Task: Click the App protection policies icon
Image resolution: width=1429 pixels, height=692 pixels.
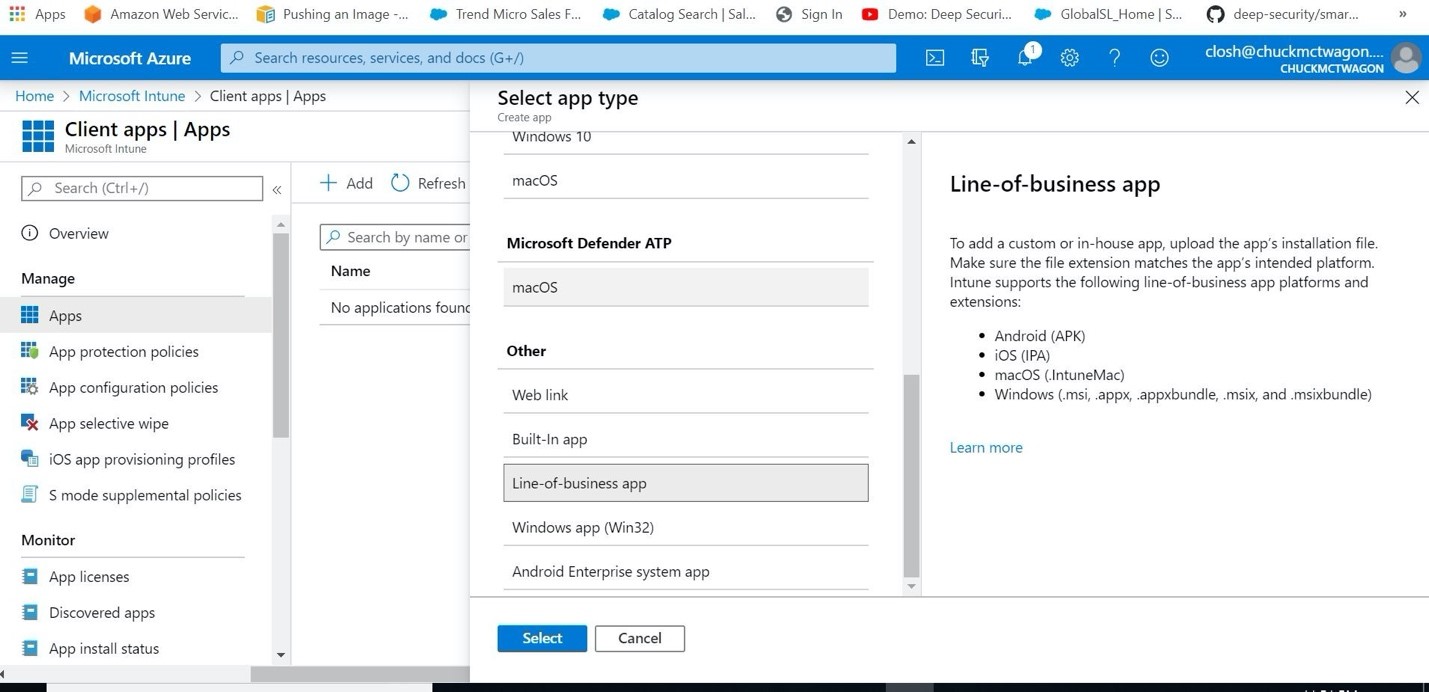Action: [30, 351]
